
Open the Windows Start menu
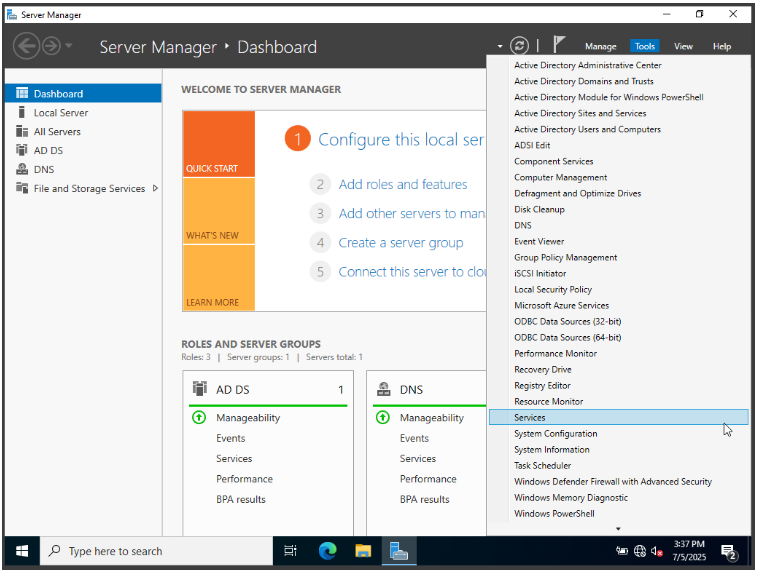[x=22, y=551]
